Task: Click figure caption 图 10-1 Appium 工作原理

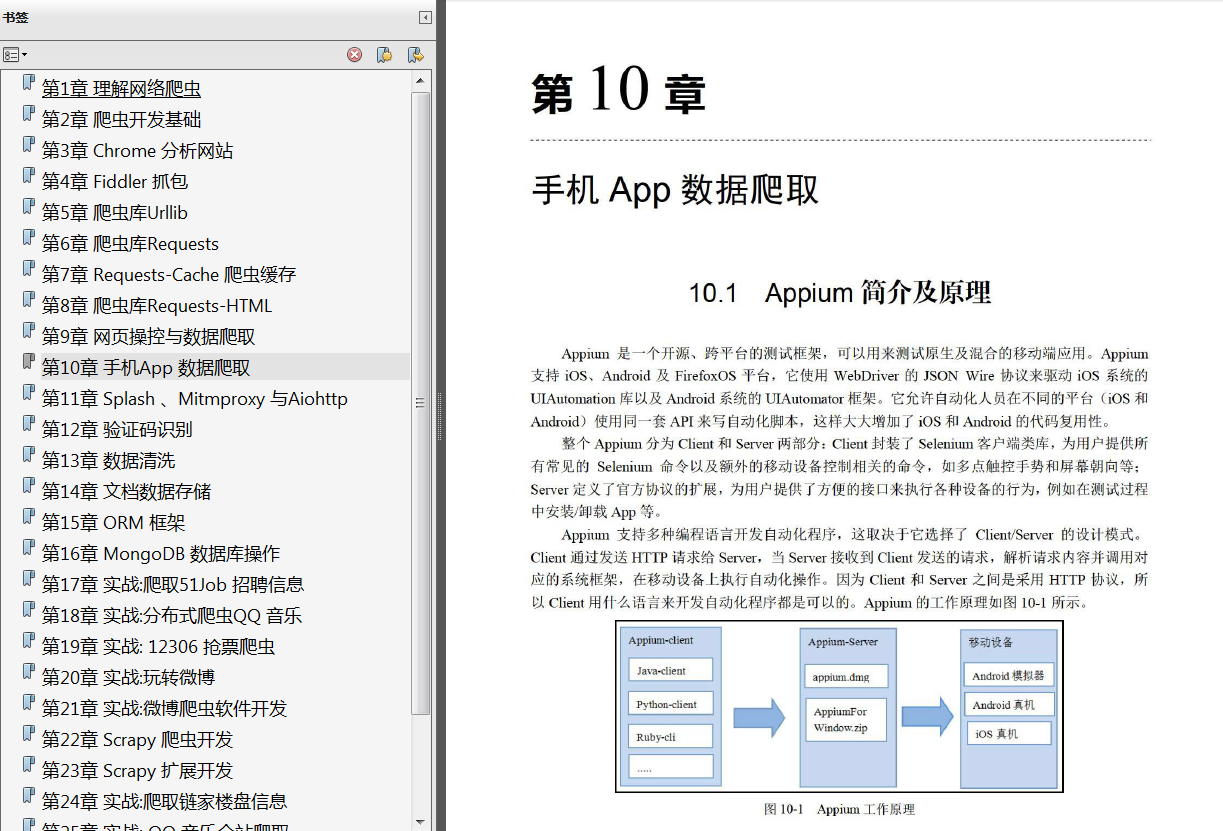Action: [839, 809]
